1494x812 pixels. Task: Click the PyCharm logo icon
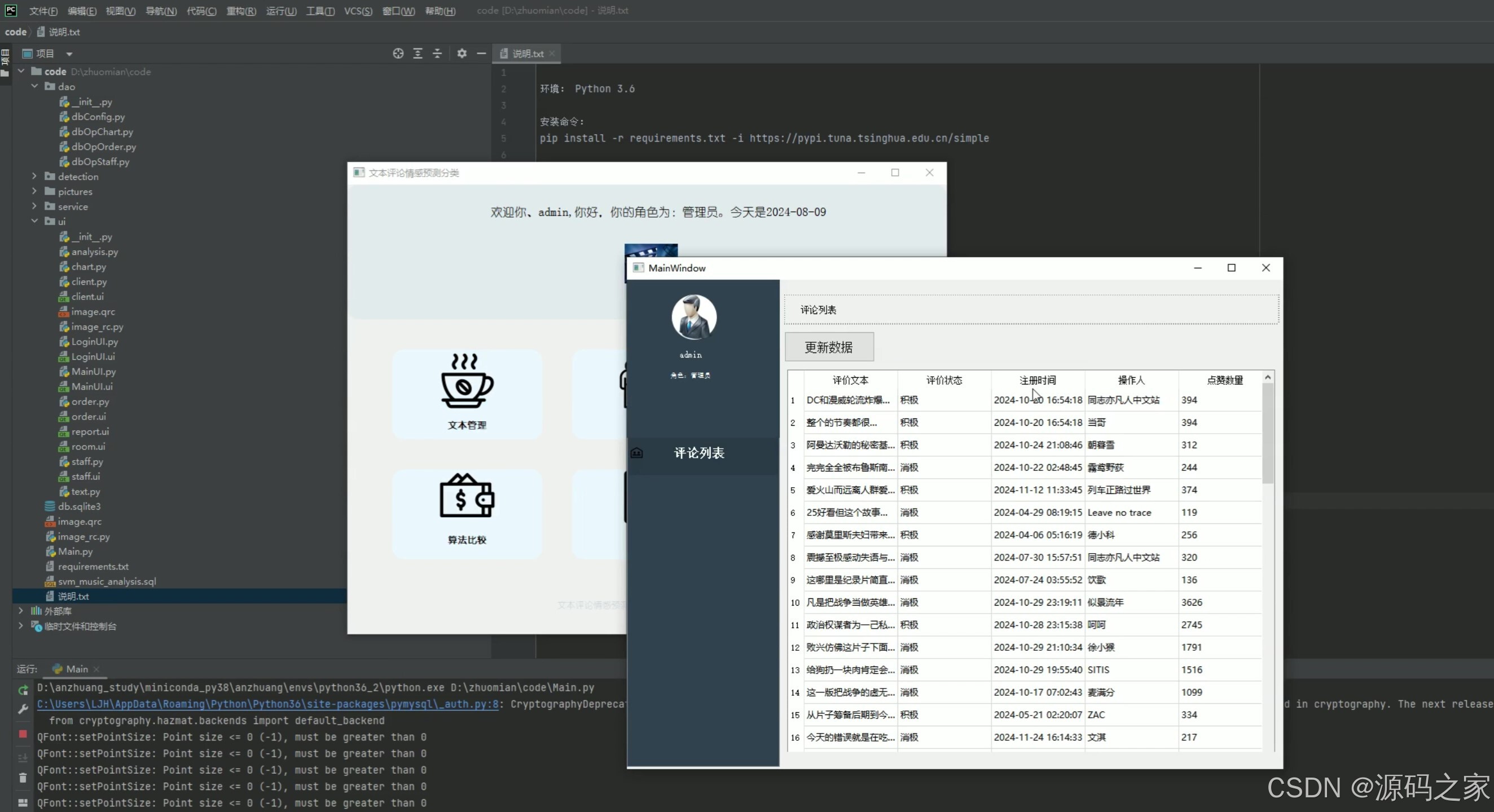[x=11, y=10]
